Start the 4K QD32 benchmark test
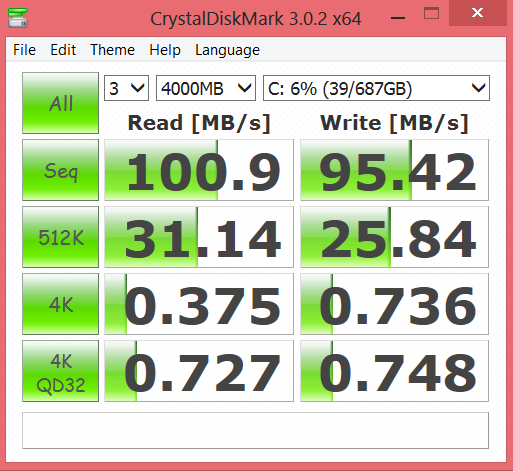 tap(60, 371)
